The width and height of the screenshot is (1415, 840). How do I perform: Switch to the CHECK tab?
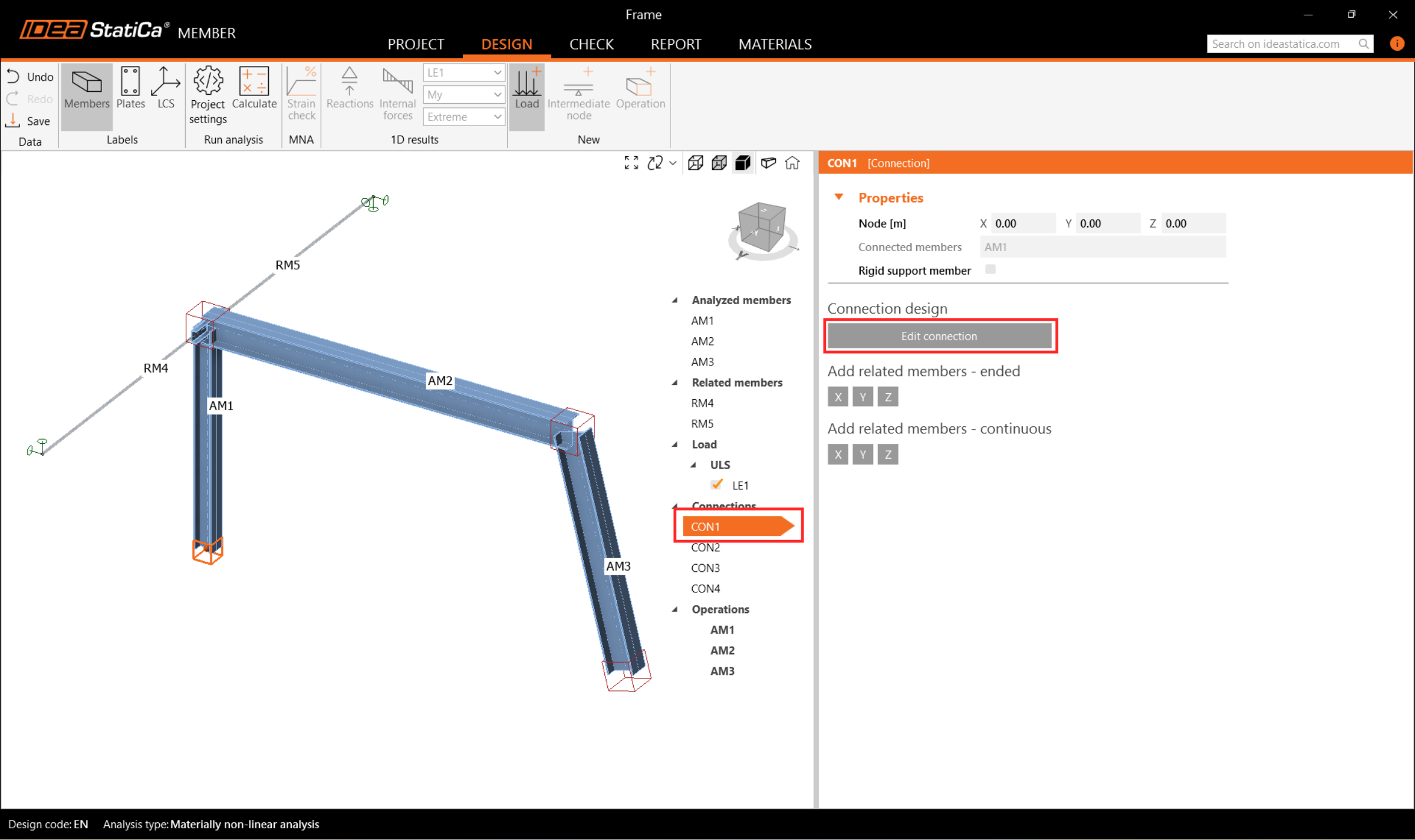click(591, 44)
